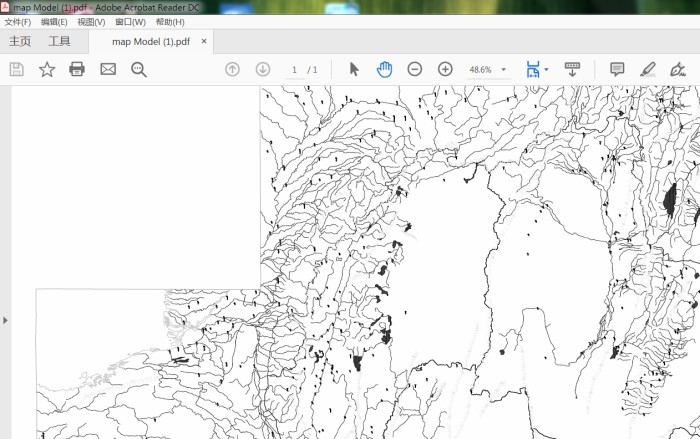Viewport: 700px width, 439px height.
Task: Switch to the 主页 tab
Action: click(20, 42)
